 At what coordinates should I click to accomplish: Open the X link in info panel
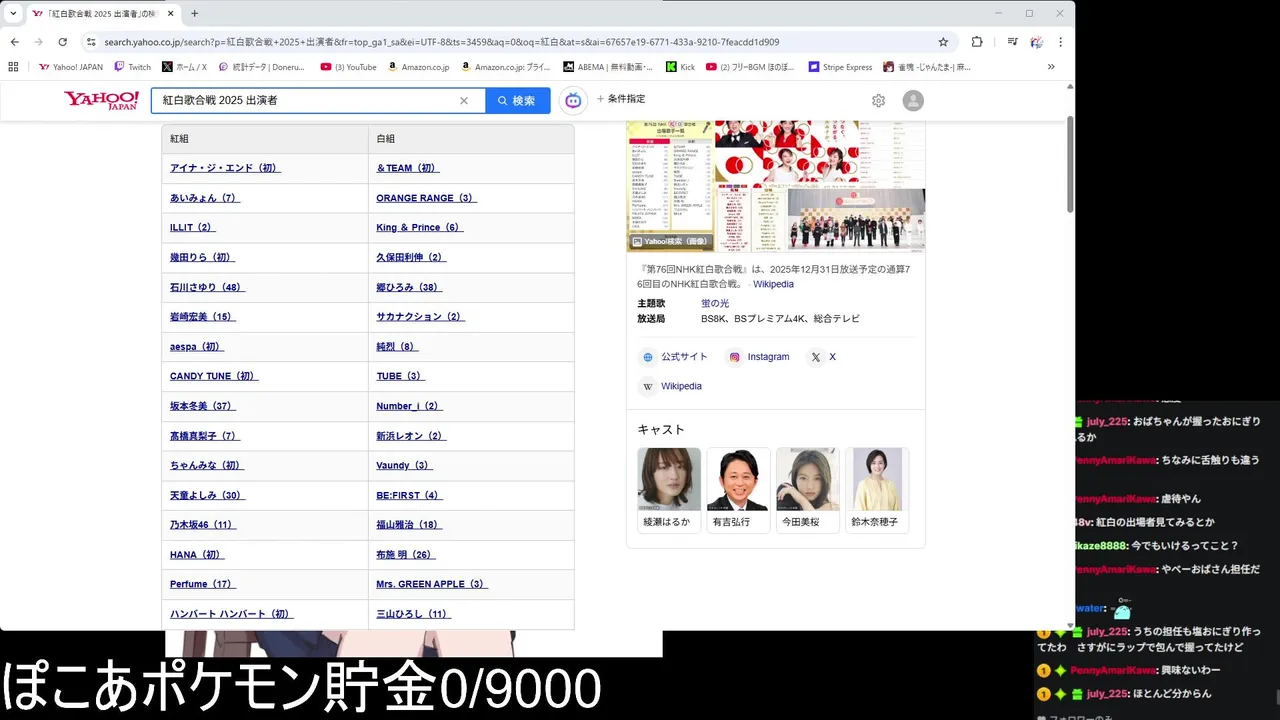[823, 357]
